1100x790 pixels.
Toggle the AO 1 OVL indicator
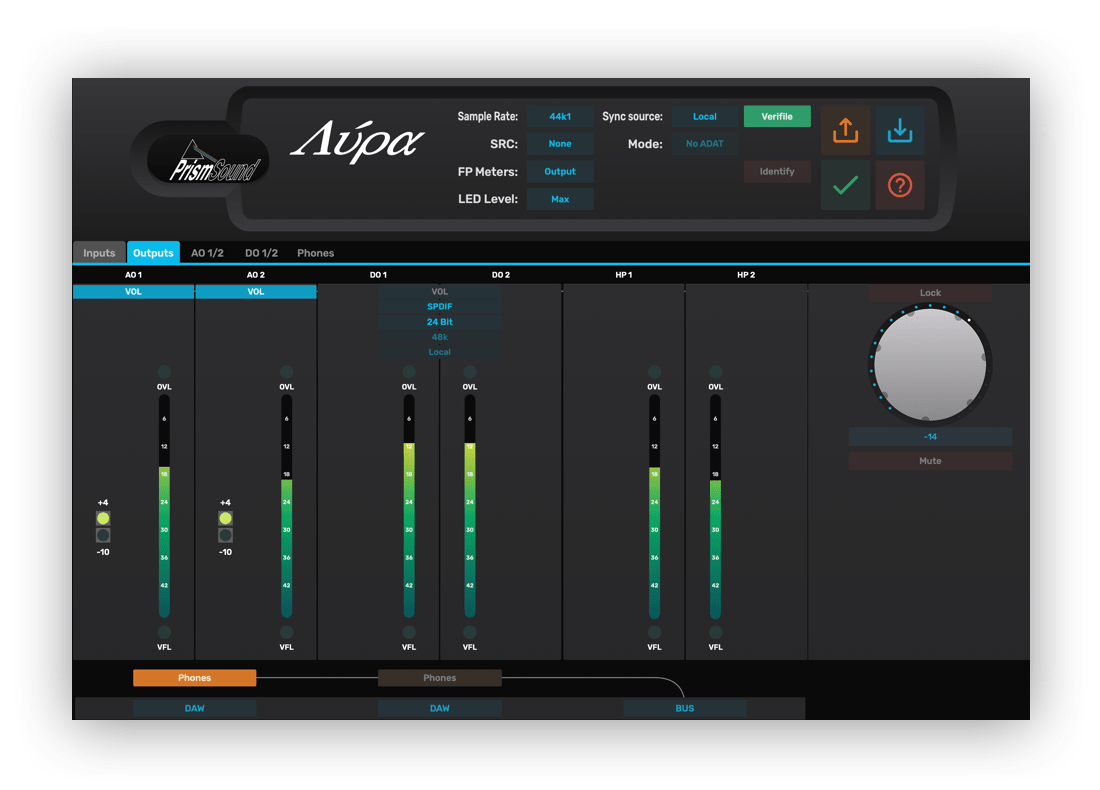click(164, 372)
